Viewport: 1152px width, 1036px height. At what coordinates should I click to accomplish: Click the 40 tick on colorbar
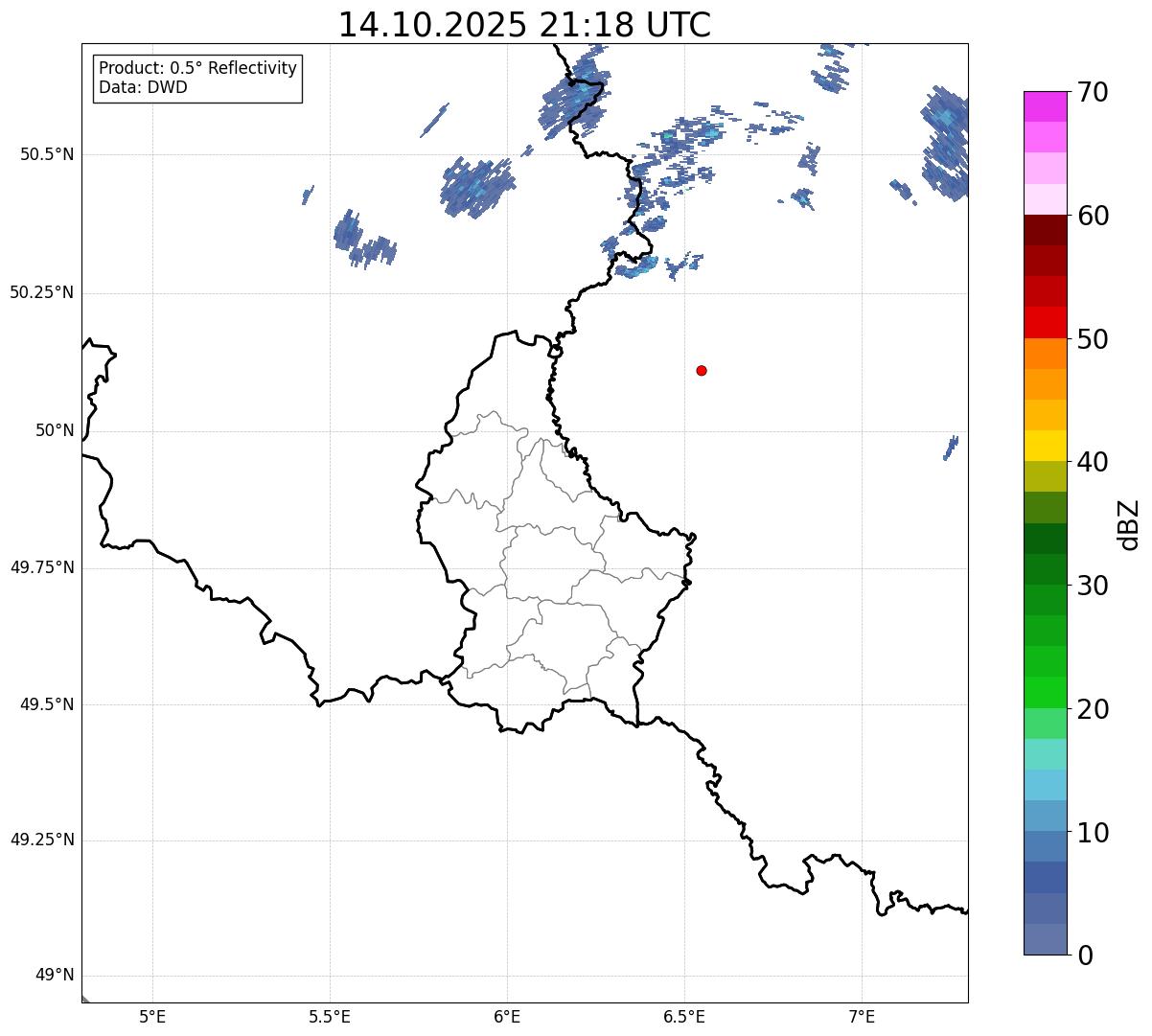click(x=1093, y=462)
